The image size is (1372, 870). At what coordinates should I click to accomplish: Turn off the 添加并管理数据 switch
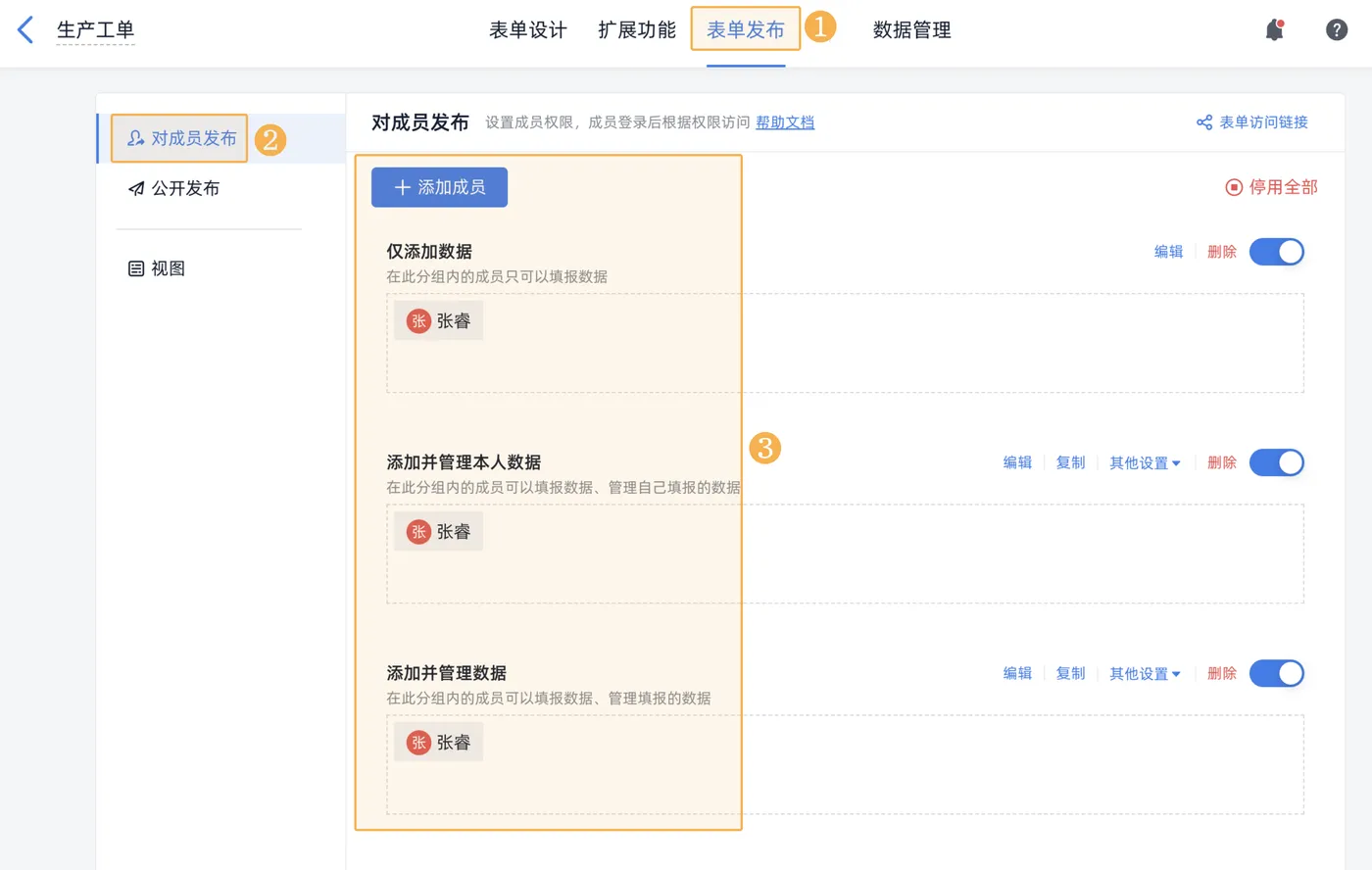click(x=1276, y=673)
